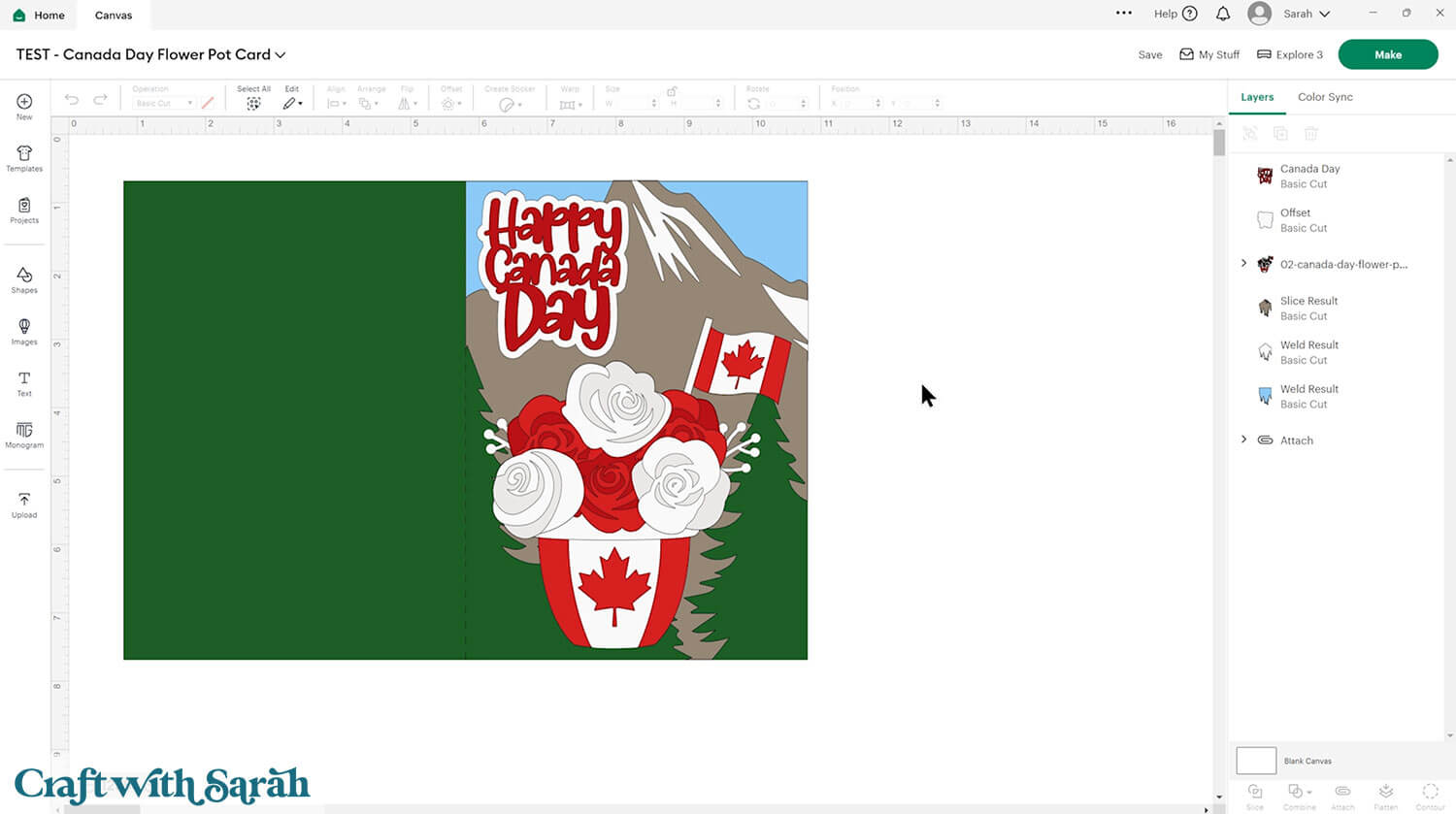
Task: Click the size lock icon
Action: click(x=672, y=91)
